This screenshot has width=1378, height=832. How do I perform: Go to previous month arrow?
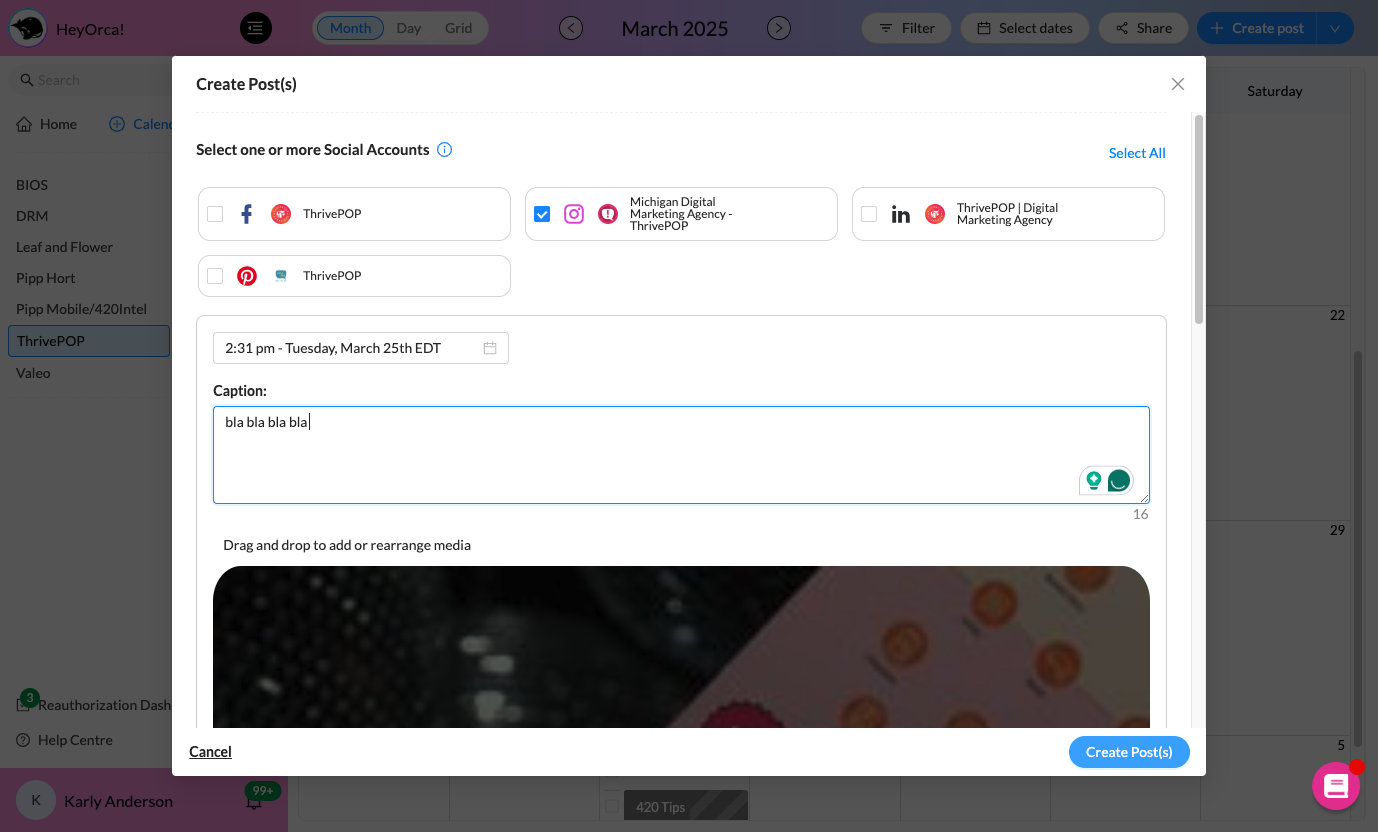(x=571, y=28)
